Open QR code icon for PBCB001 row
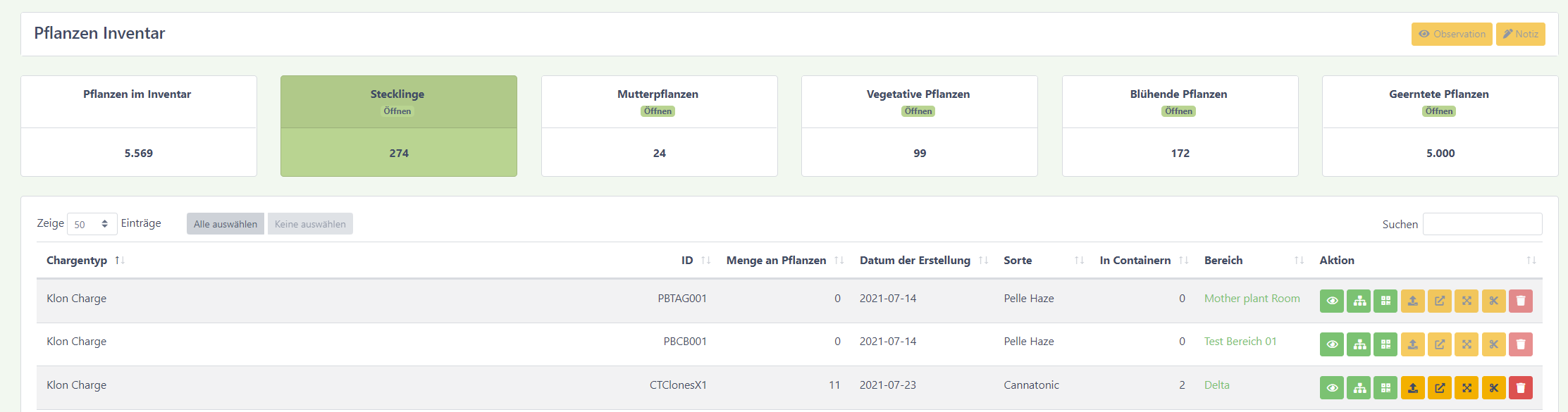The image size is (1568, 412). click(1385, 344)
